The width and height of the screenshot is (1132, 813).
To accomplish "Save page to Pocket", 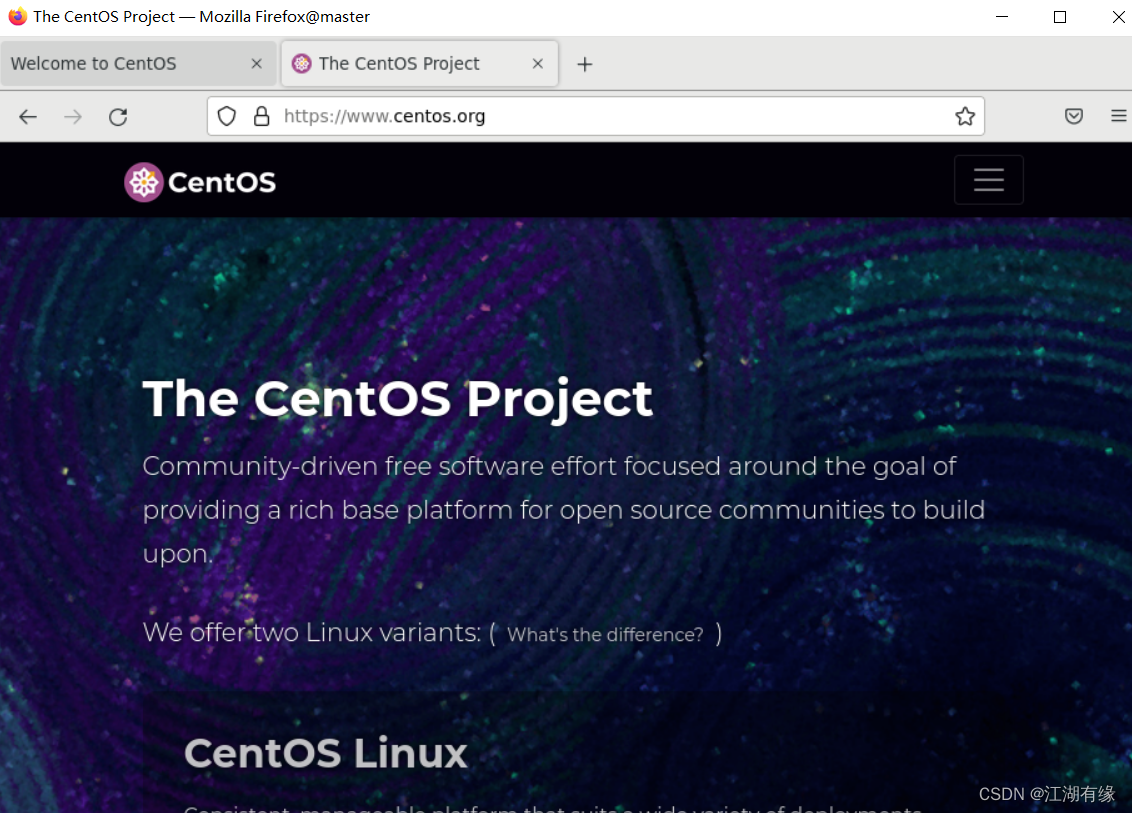I will pyautogui.click(x=1074, y=116).
